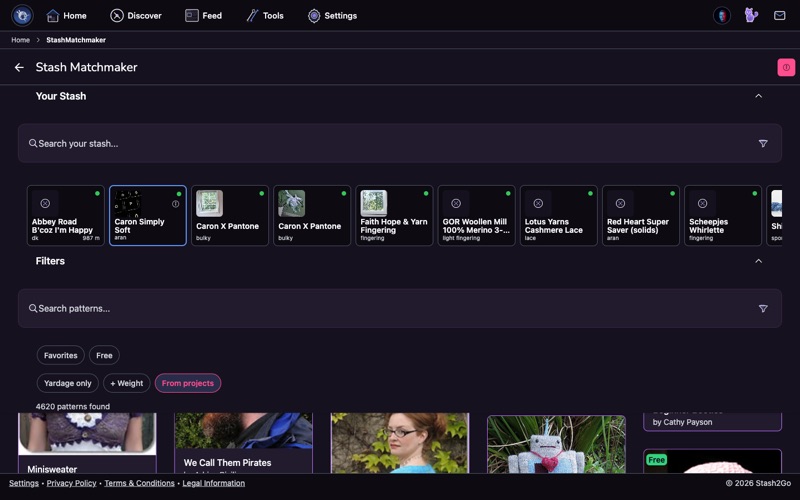Click the pink info button
Screen dimensions: 800x500
[786, 67]
